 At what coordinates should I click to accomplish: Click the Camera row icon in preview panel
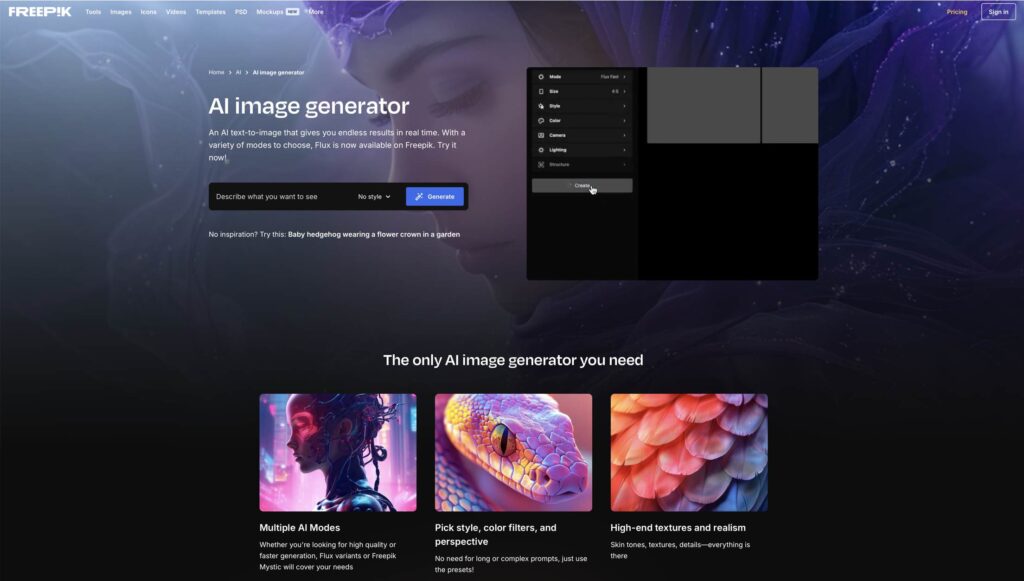pyautogui.click(x=541, y=135)
